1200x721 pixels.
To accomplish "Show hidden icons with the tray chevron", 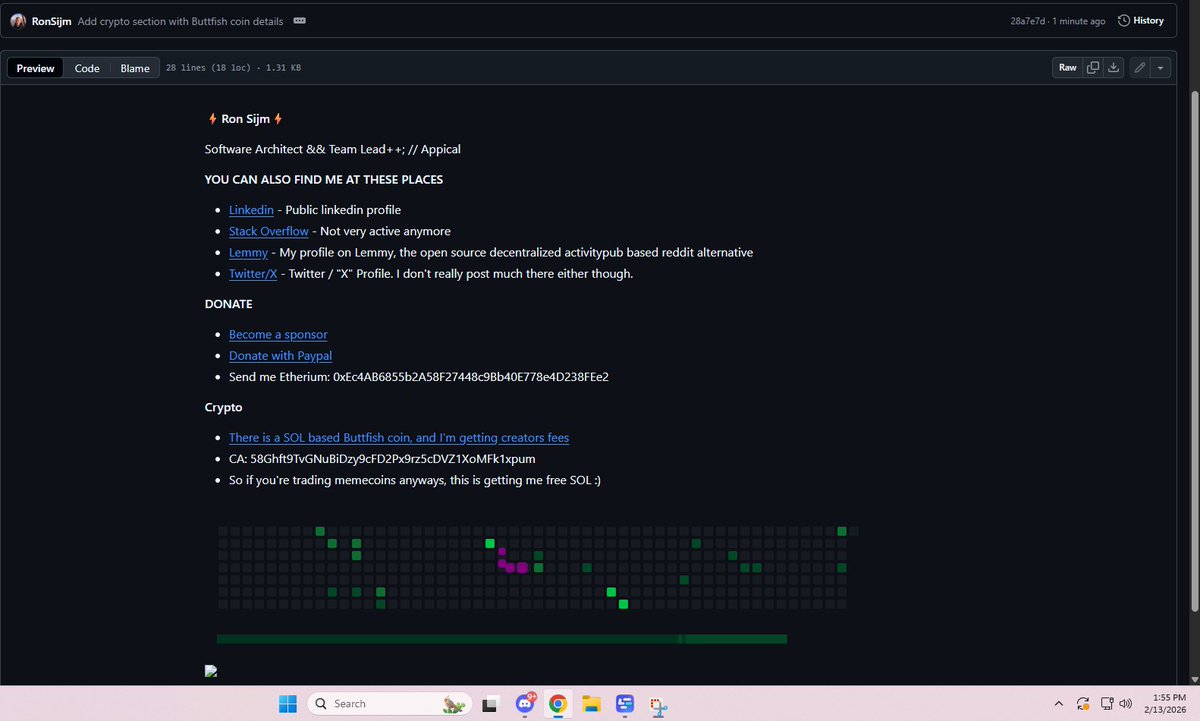I will pos(1058,704).
